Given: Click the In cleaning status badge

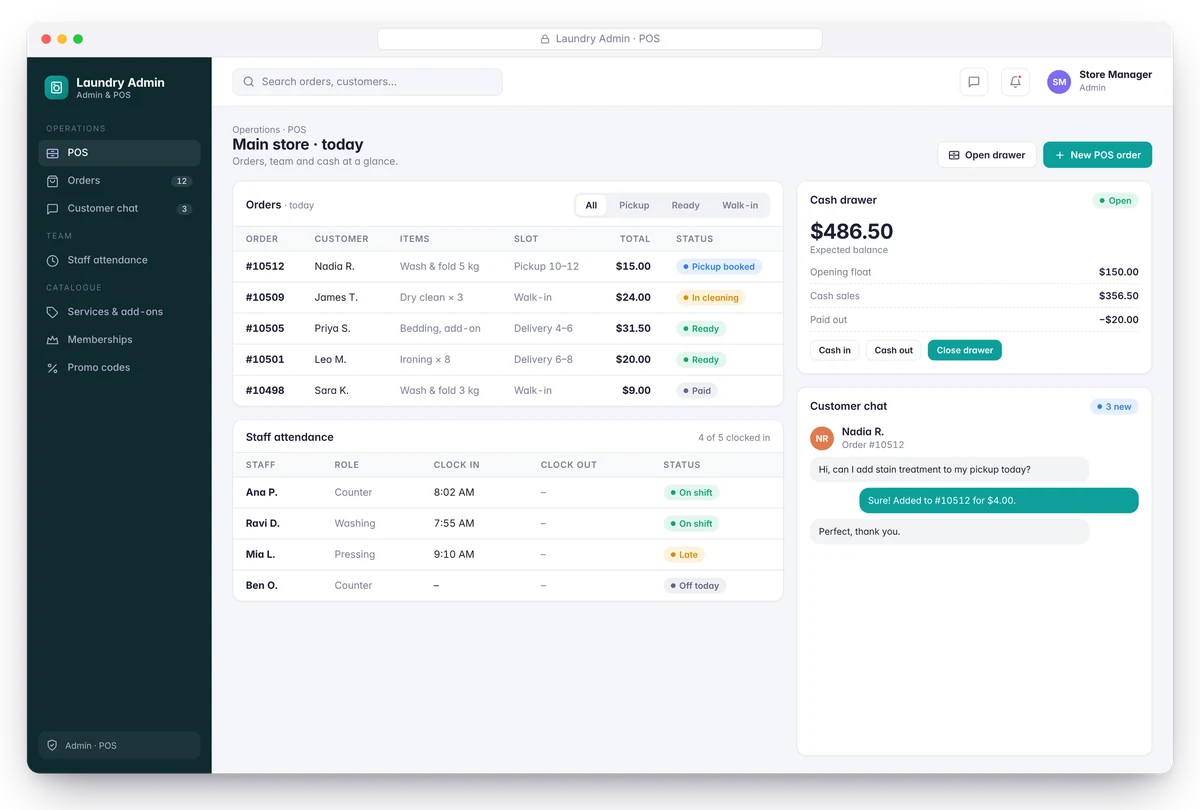Looking at the screenshot, I should pos(710,298).
